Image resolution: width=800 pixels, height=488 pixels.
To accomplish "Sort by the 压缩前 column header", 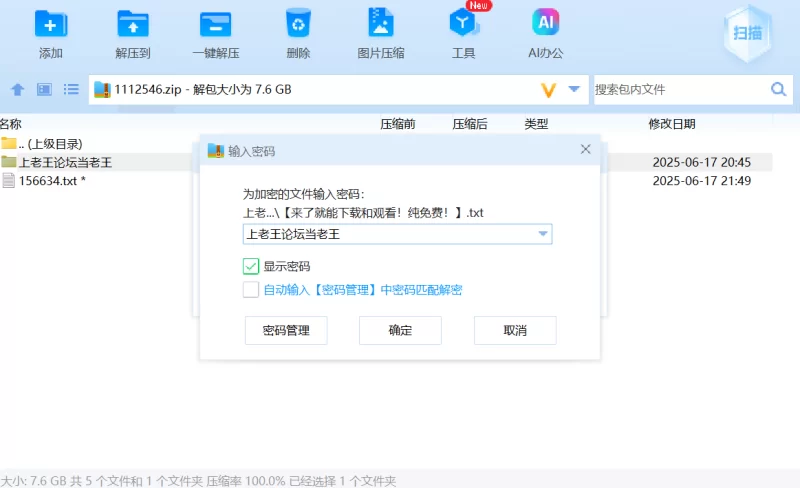I will (x=397, y=124).
